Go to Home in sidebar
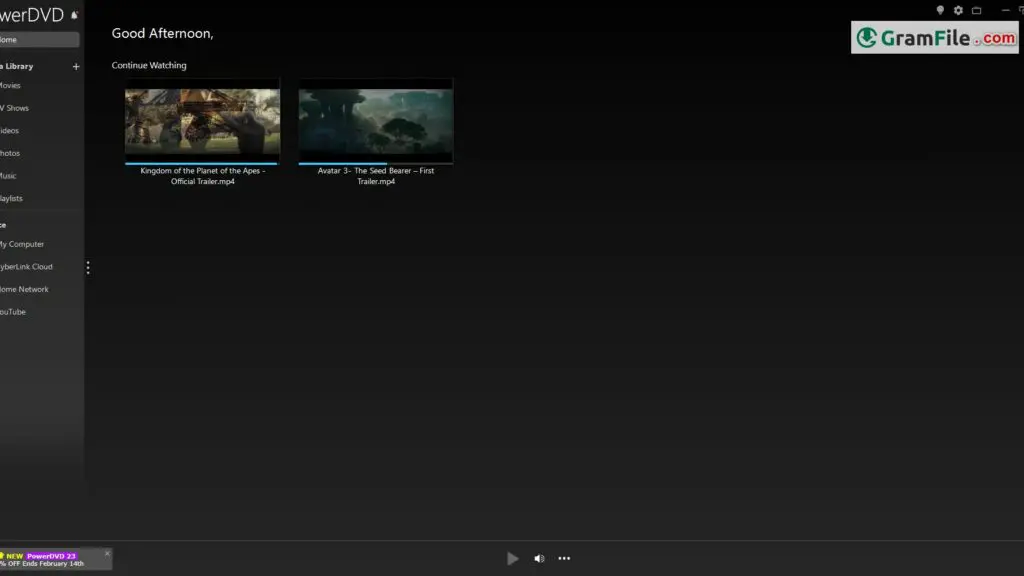 click(x=39, y=40)
